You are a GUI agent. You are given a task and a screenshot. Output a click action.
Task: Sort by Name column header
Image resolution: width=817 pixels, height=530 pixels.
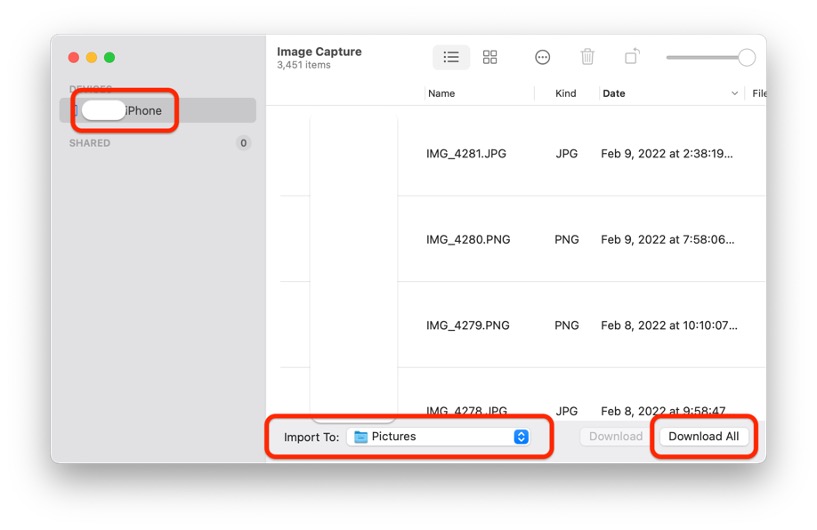[441, 94]
